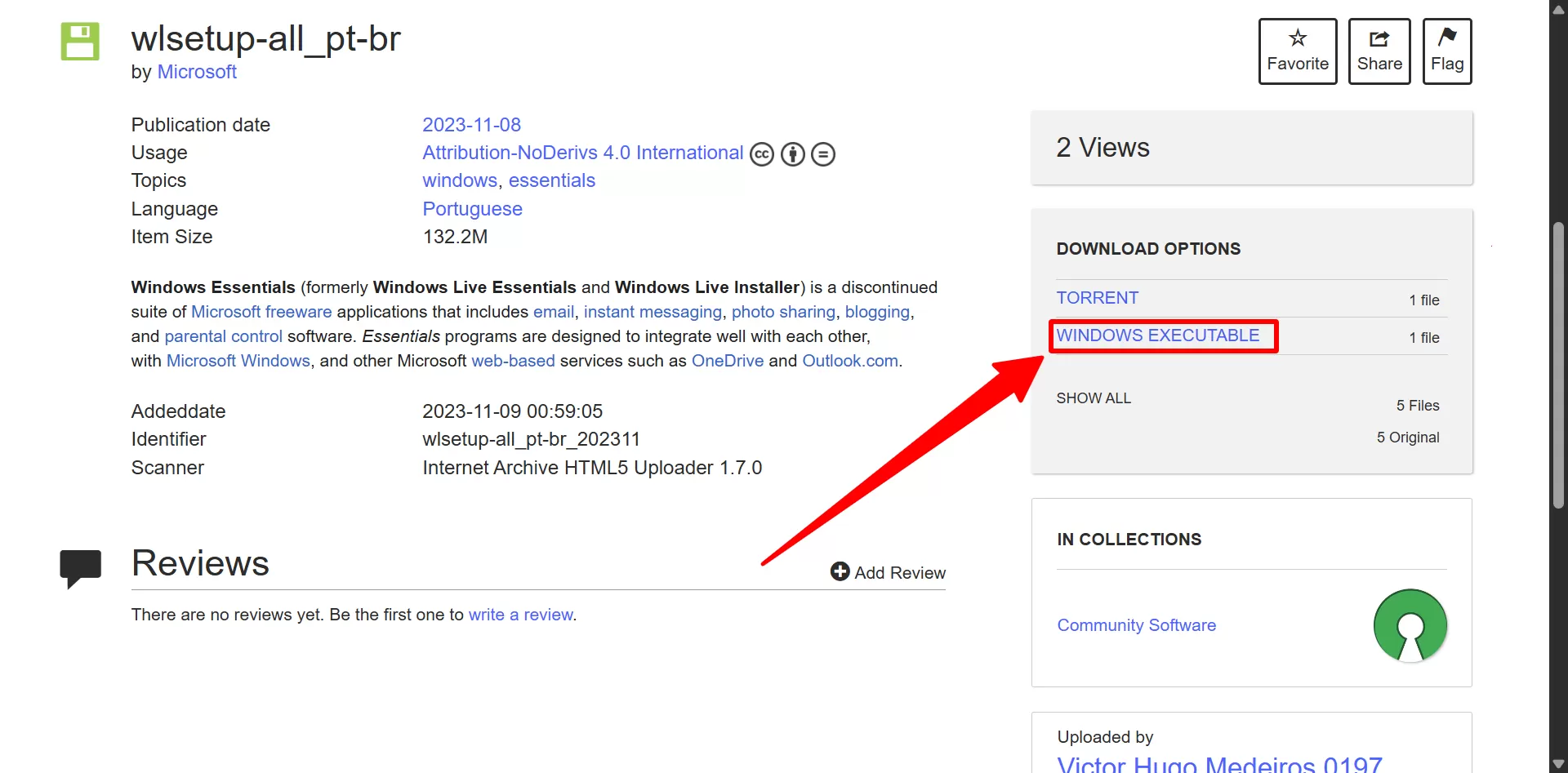Follow the web-based link

pyautogui.click(x=513, y=361)
